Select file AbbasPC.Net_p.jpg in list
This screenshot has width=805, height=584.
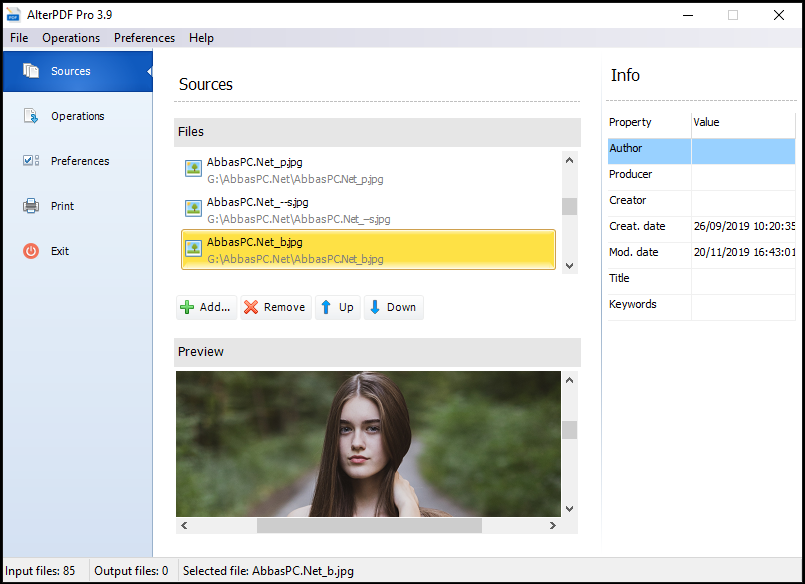(369, 170)
